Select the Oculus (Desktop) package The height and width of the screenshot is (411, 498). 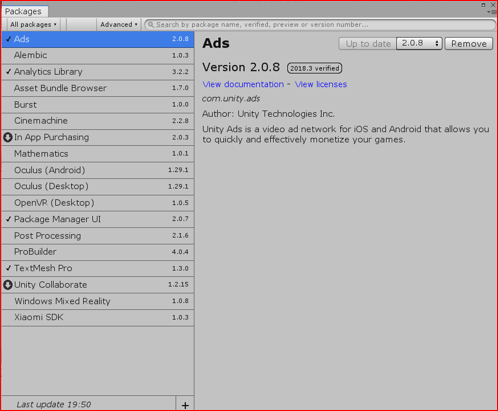98,186
